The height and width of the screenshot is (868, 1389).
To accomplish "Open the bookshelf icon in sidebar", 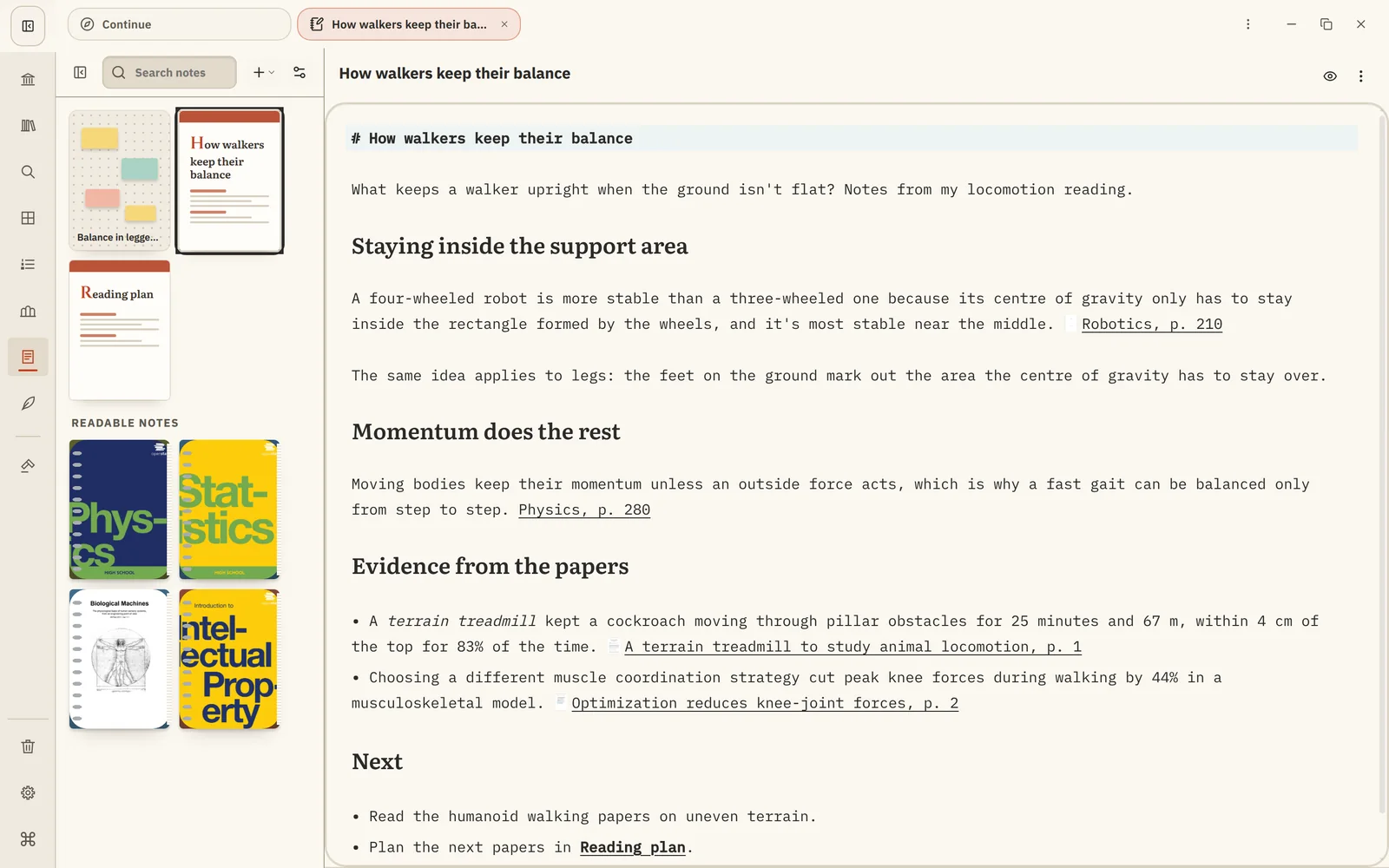I will [x=28, y=126].
